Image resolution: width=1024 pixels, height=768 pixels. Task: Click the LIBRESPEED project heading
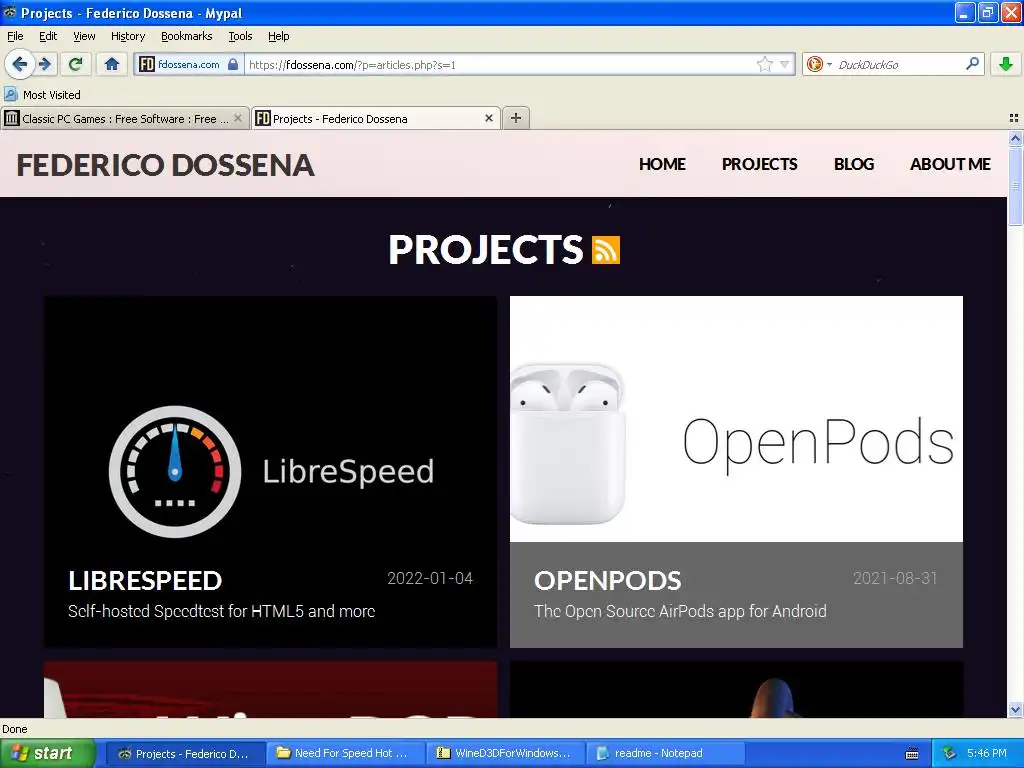point(145,581)
